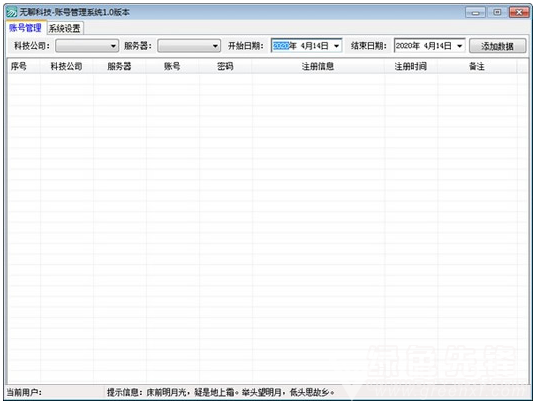
Task: Click the 科技公司 column header
Action: tap(67, 66)
